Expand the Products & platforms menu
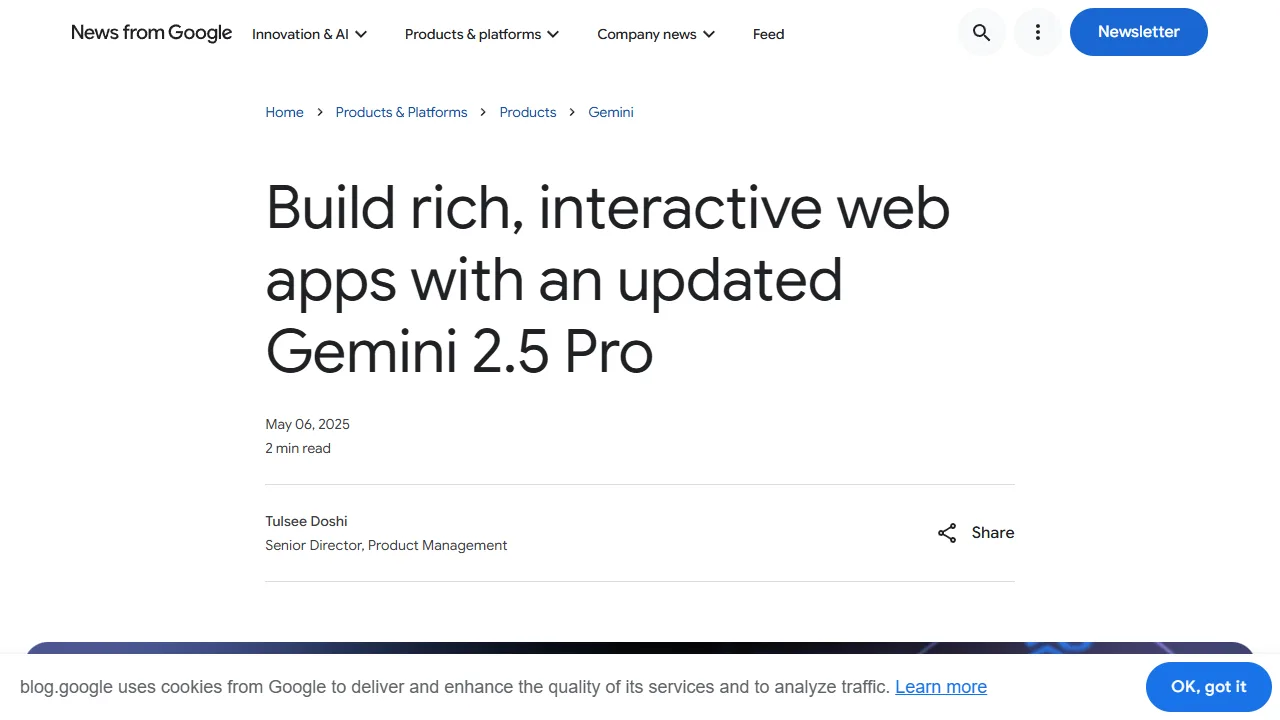Image resolution: width=1280 pixels, height=720 pixels. click(x=482, y=34)
